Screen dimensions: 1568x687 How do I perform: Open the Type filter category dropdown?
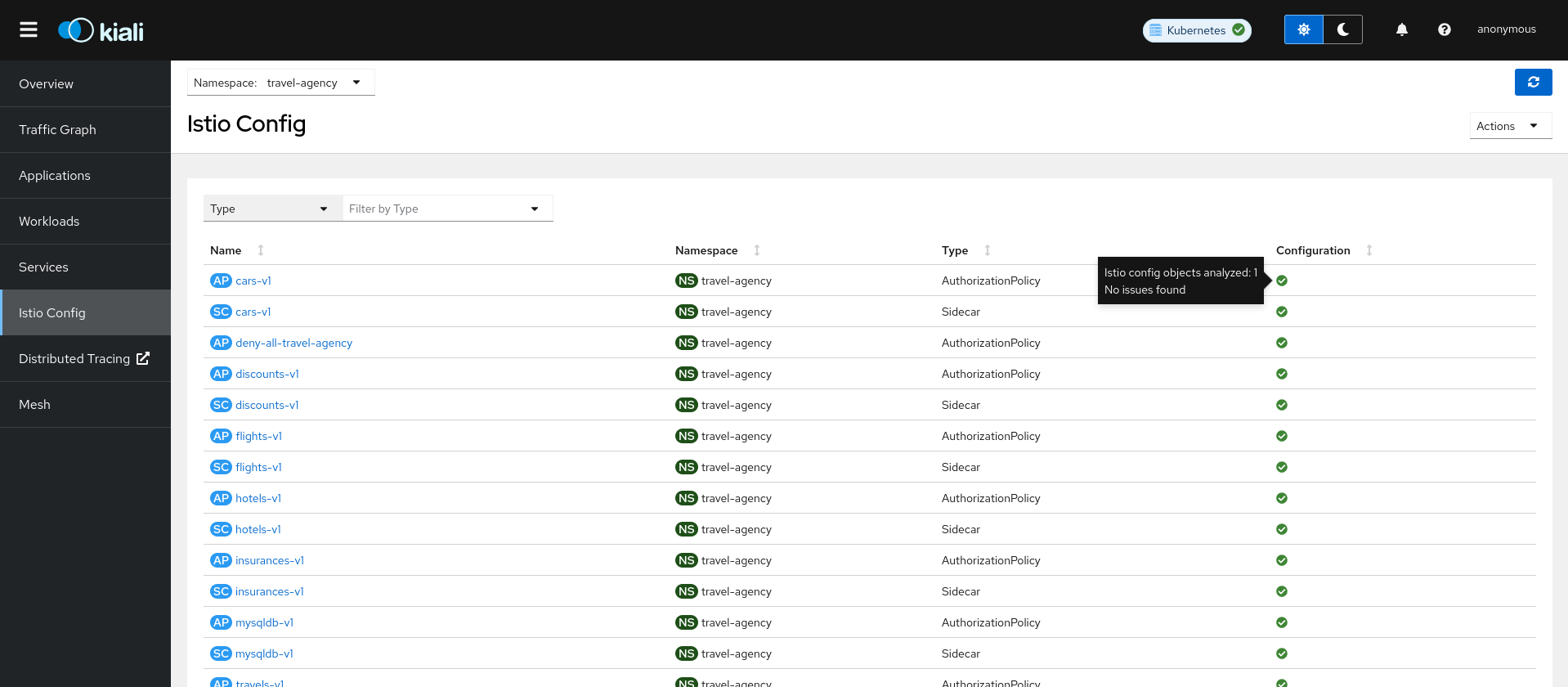271,209
